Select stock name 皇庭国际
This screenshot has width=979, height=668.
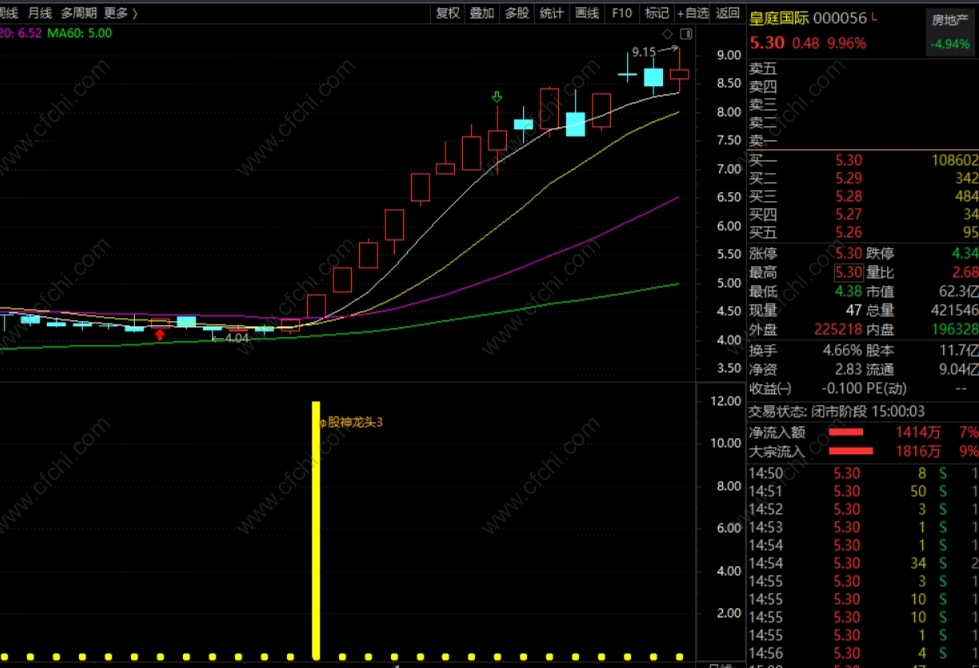pyautogui.click(x=779, y=18)
